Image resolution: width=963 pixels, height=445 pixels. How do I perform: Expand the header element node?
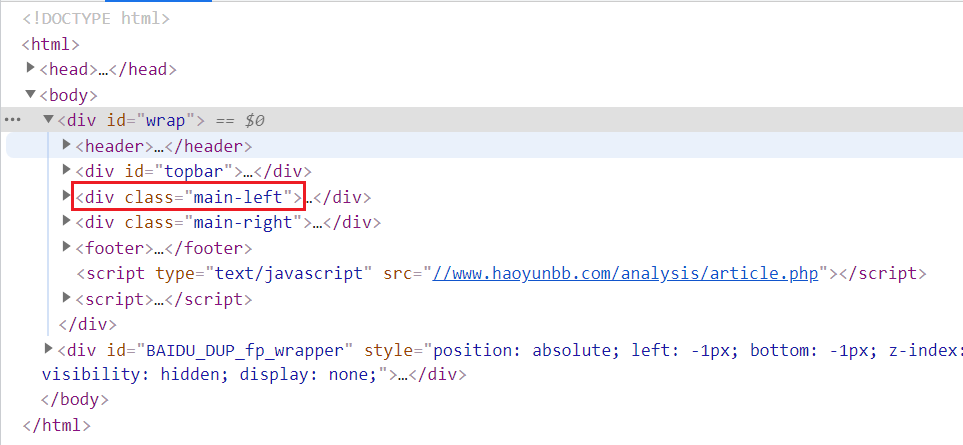coord(67,145)
